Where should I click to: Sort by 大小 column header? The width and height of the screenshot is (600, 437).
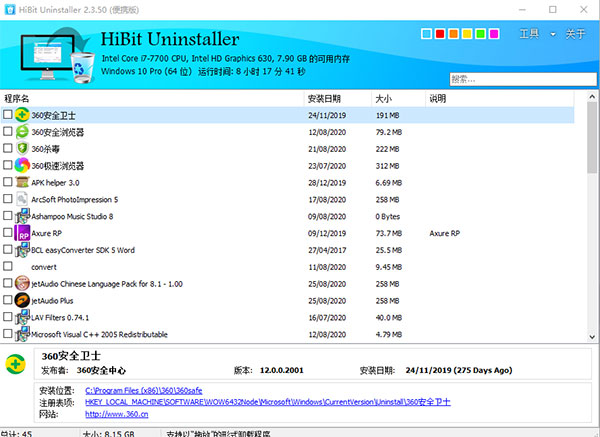tap(398, 99)
